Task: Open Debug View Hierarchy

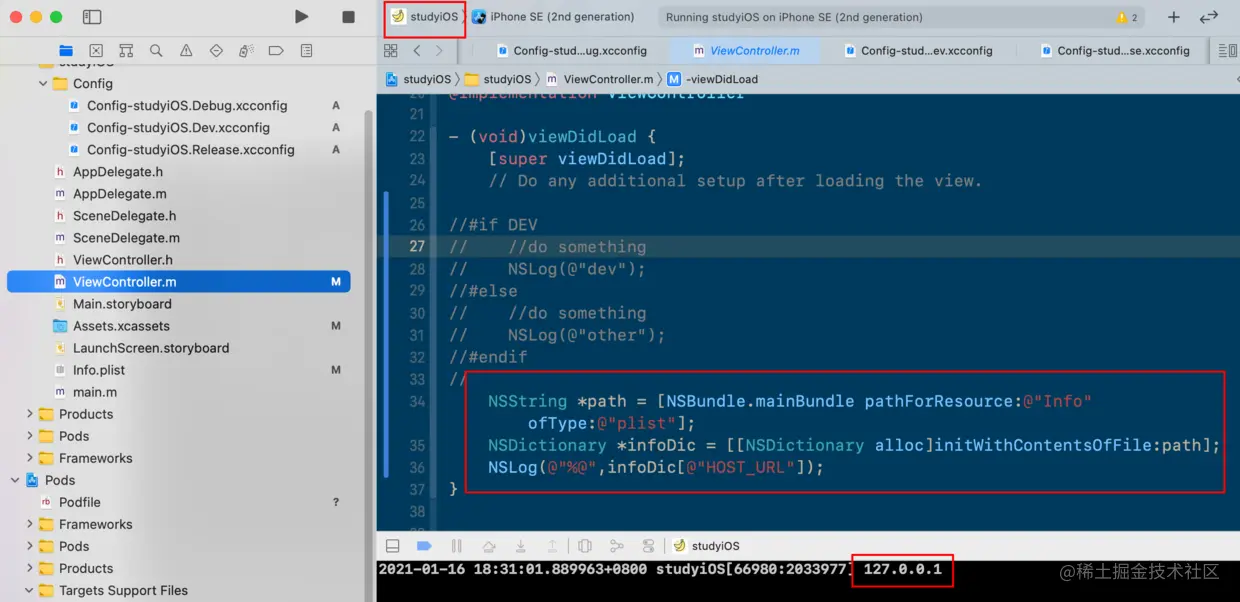Action: click(585, 546)
